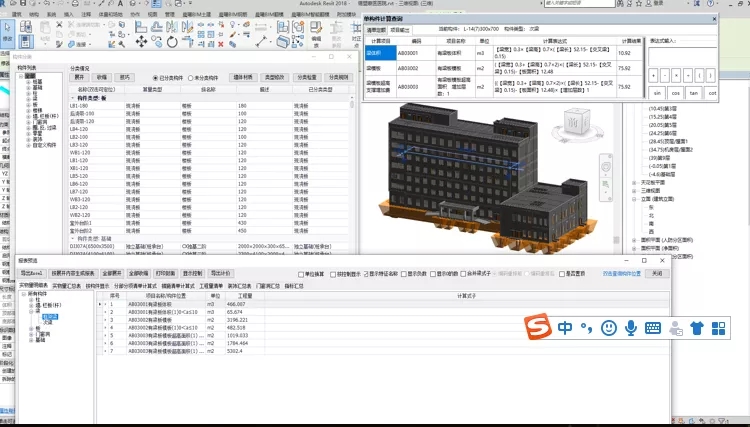The height and width of the screenshot is (427, 750).
Task: Click the Sogou 'S' logo on input bar
Action: (538, 327)
